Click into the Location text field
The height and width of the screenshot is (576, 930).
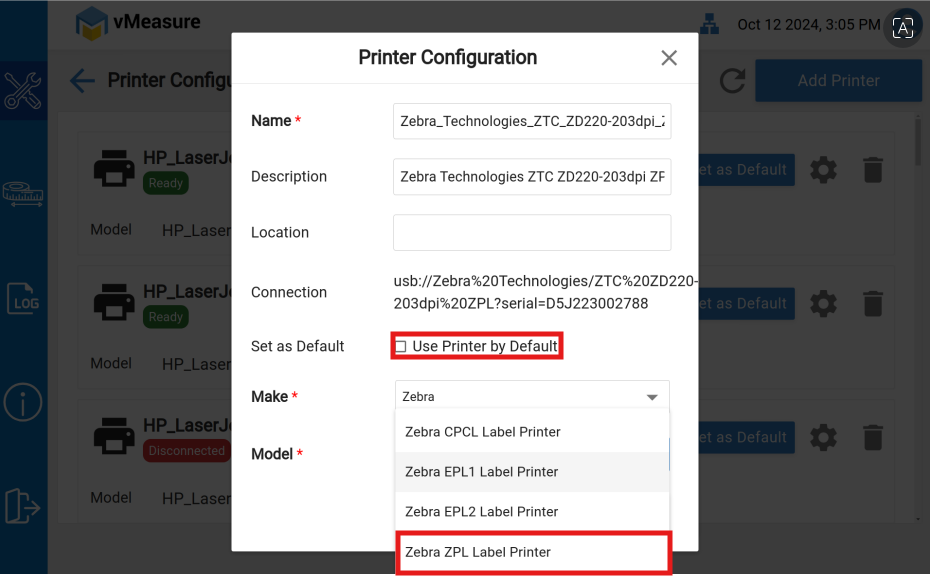pos(532,232)
